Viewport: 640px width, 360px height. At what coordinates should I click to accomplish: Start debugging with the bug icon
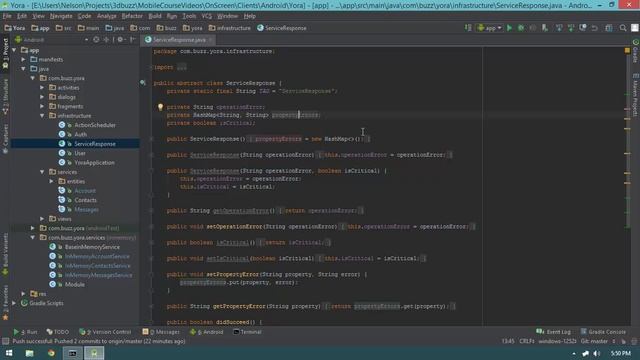tap(521, 28)
